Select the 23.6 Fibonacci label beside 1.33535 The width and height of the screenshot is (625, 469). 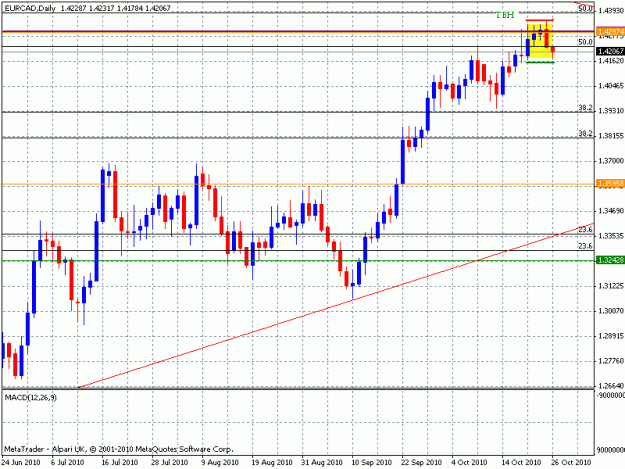(x=585, y=230)
